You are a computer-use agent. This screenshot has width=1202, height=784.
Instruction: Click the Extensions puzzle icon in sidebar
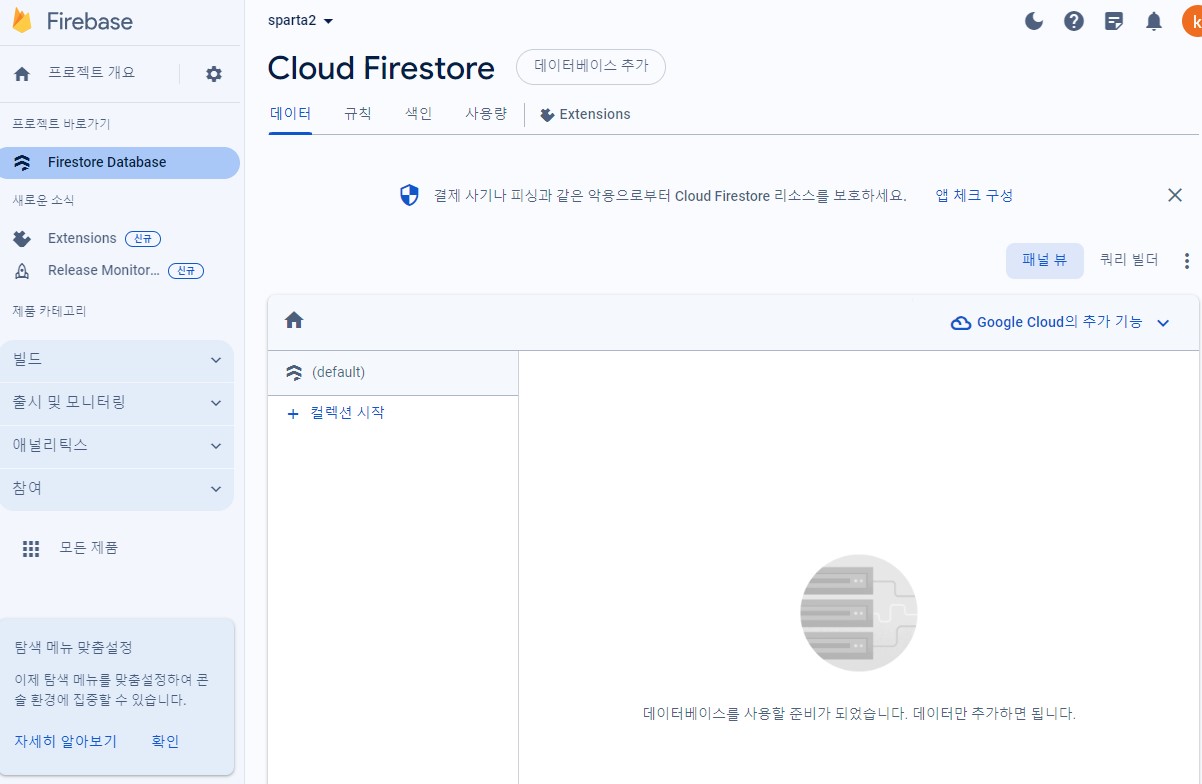click(x=22, y=238)
